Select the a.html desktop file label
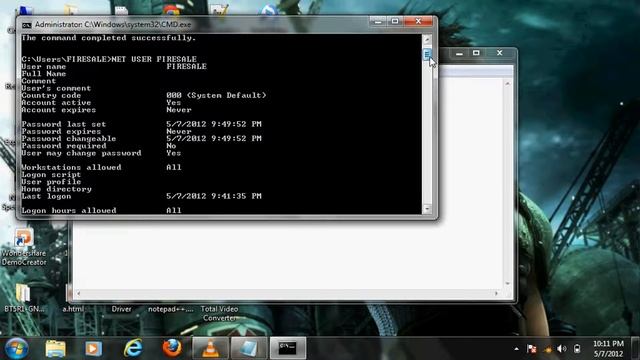 73,309
